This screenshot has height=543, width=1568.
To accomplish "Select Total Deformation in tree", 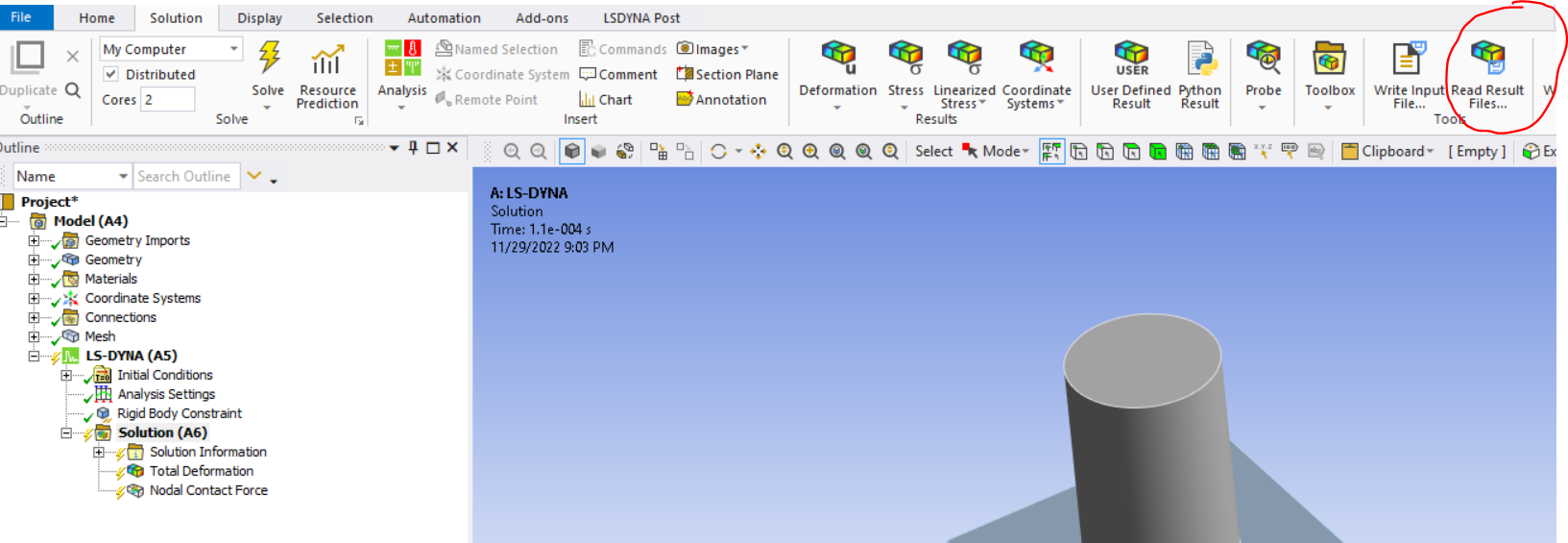I will (x=202, y=471).
